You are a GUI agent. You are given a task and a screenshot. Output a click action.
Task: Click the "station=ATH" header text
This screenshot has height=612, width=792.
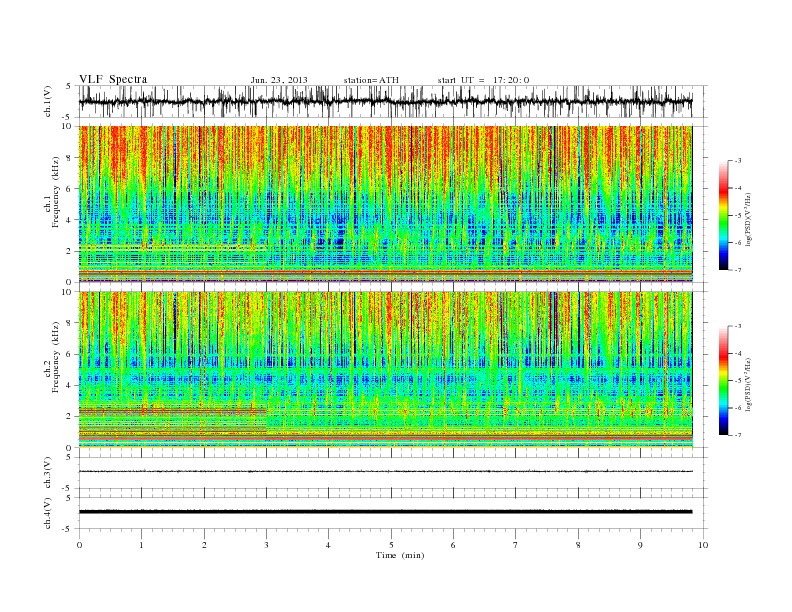tap(371, 80)
